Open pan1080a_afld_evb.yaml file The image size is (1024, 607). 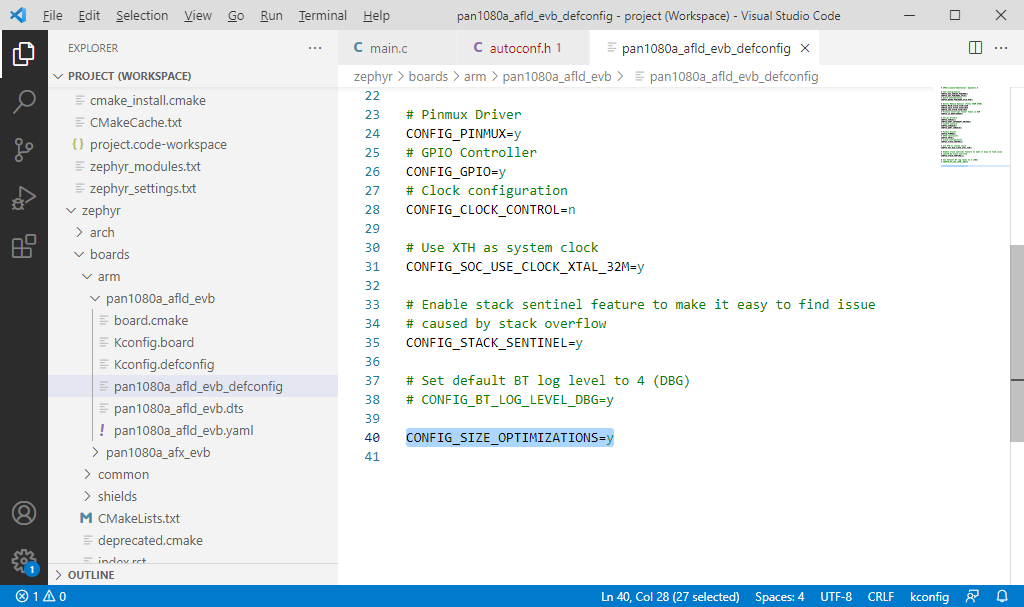click(193, 431)
